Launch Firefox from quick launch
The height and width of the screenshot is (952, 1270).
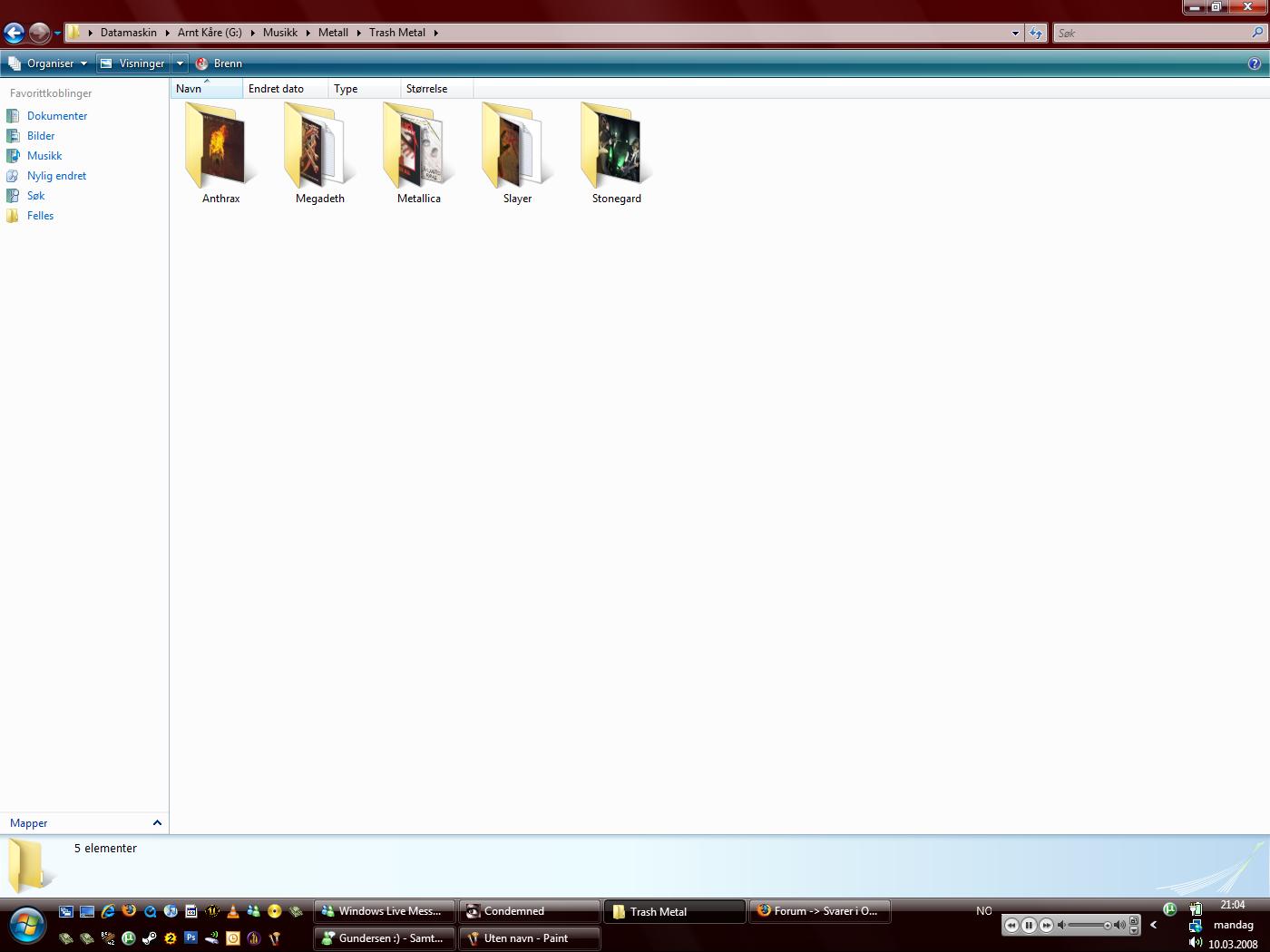[x=129, y=910]
